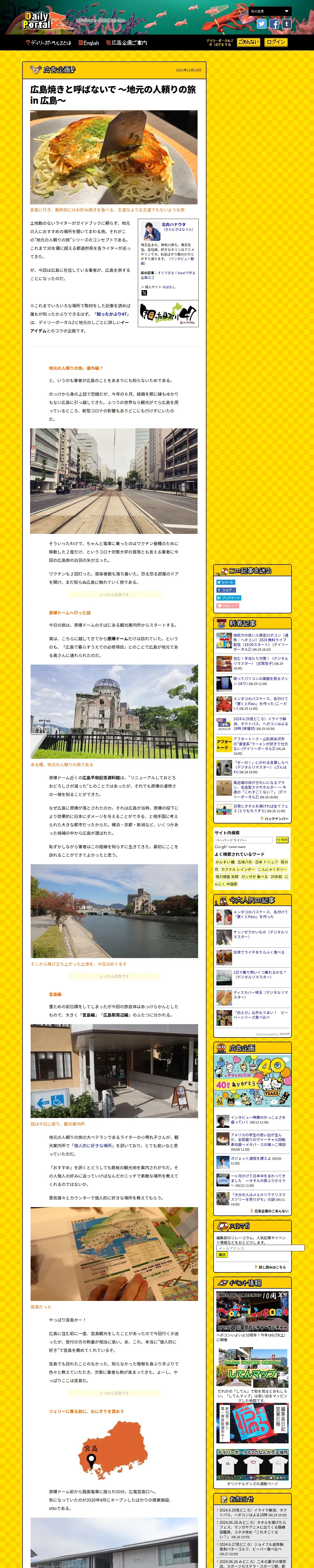314x1568 pixels.
Task: Open the Facebook icon in header
Action: (274, 24)
